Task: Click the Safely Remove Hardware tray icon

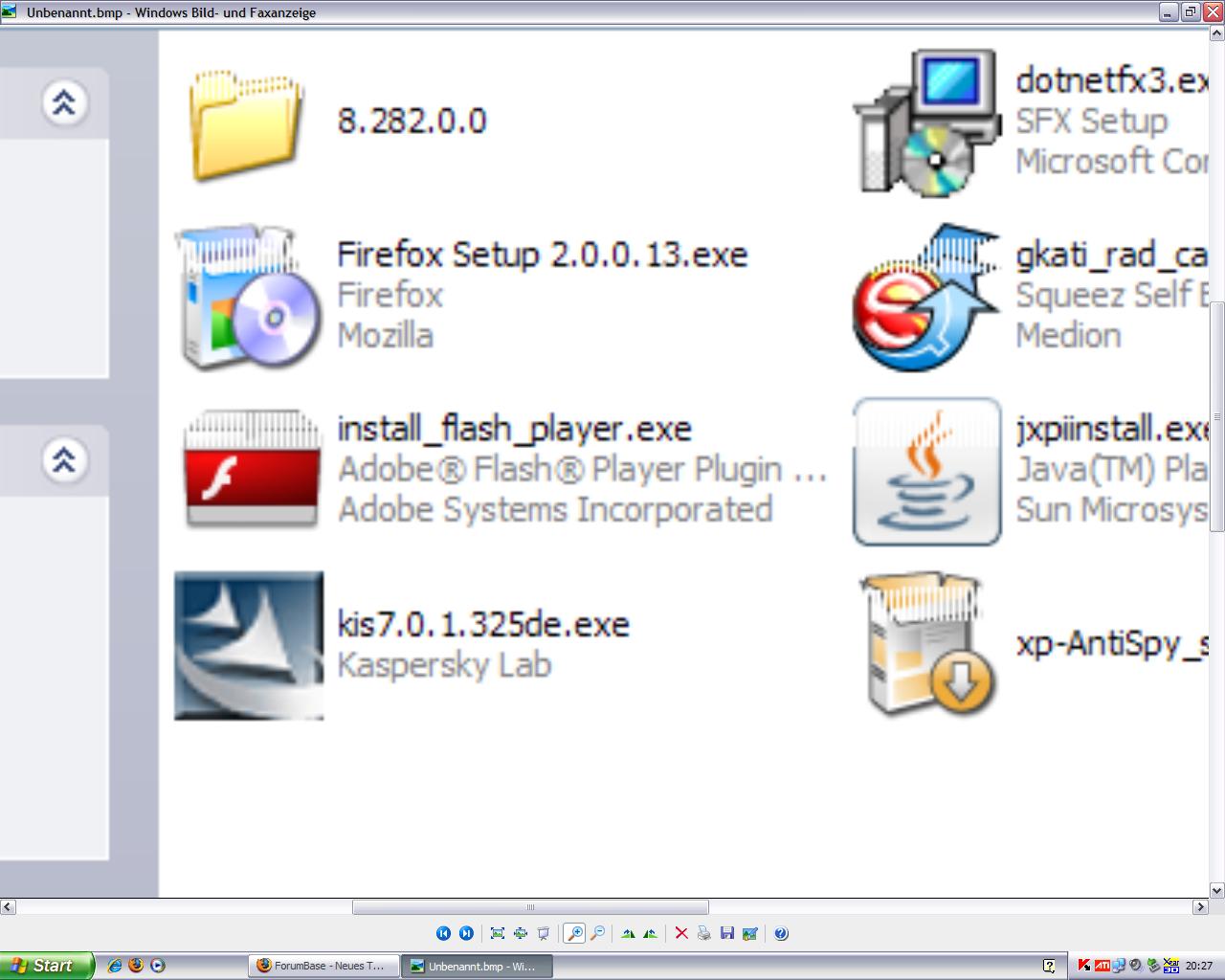Action: pyautogui.click(x=1153, y=966)
